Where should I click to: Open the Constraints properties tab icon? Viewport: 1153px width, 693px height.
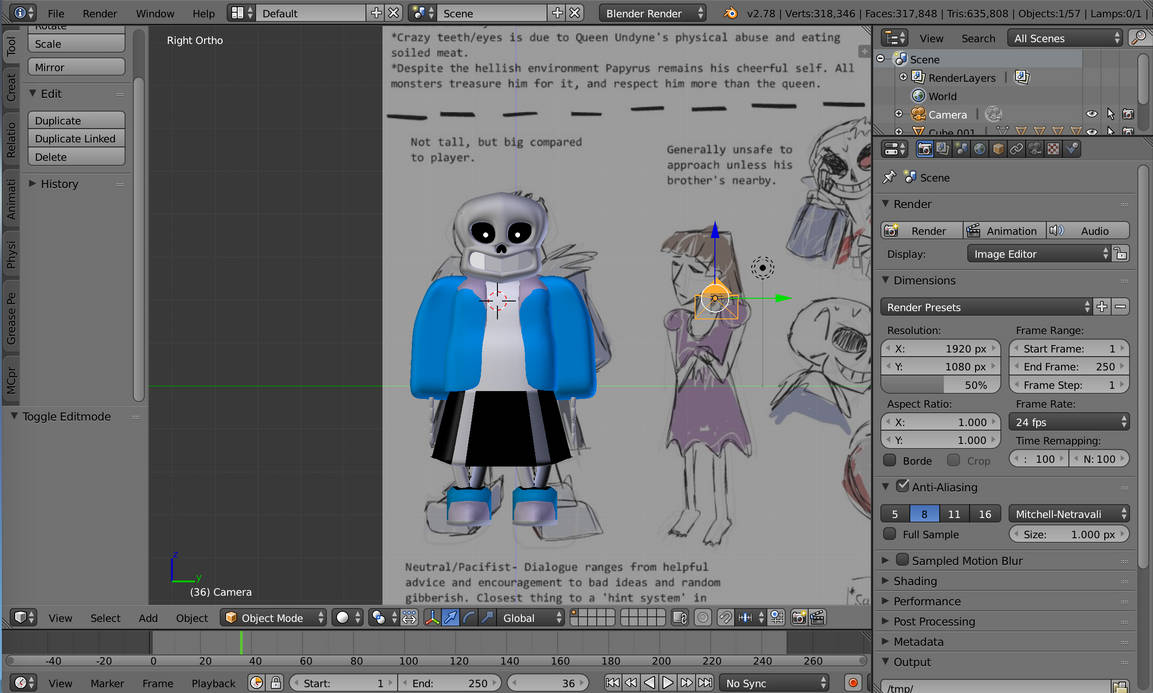(1016, 149)
